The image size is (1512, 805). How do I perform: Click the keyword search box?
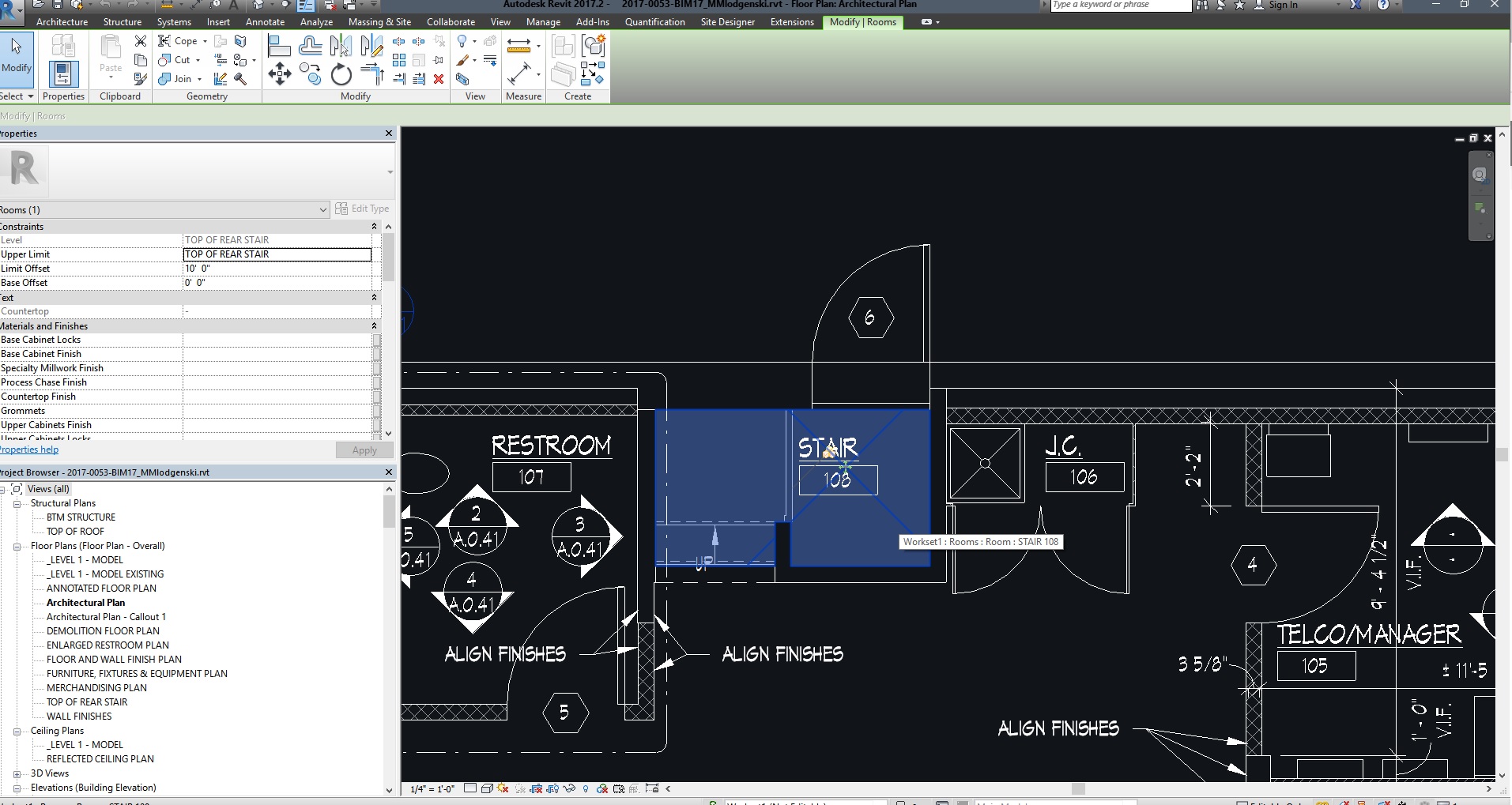click(1121, 5)
